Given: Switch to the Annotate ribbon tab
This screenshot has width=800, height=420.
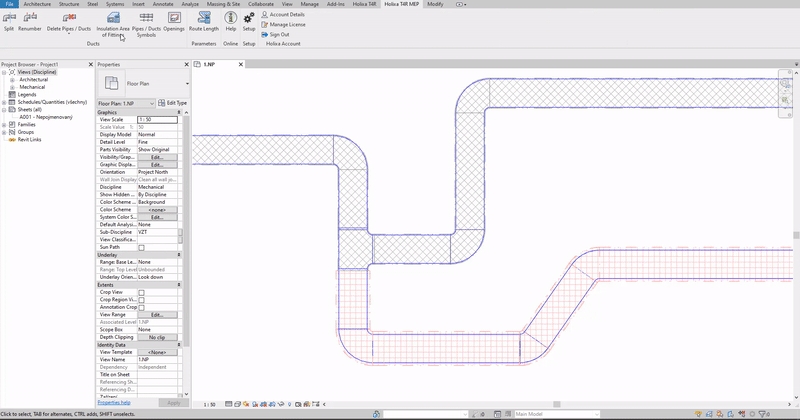Looking at the screenshot, I should pyautogui.click(x=162, y=4).
